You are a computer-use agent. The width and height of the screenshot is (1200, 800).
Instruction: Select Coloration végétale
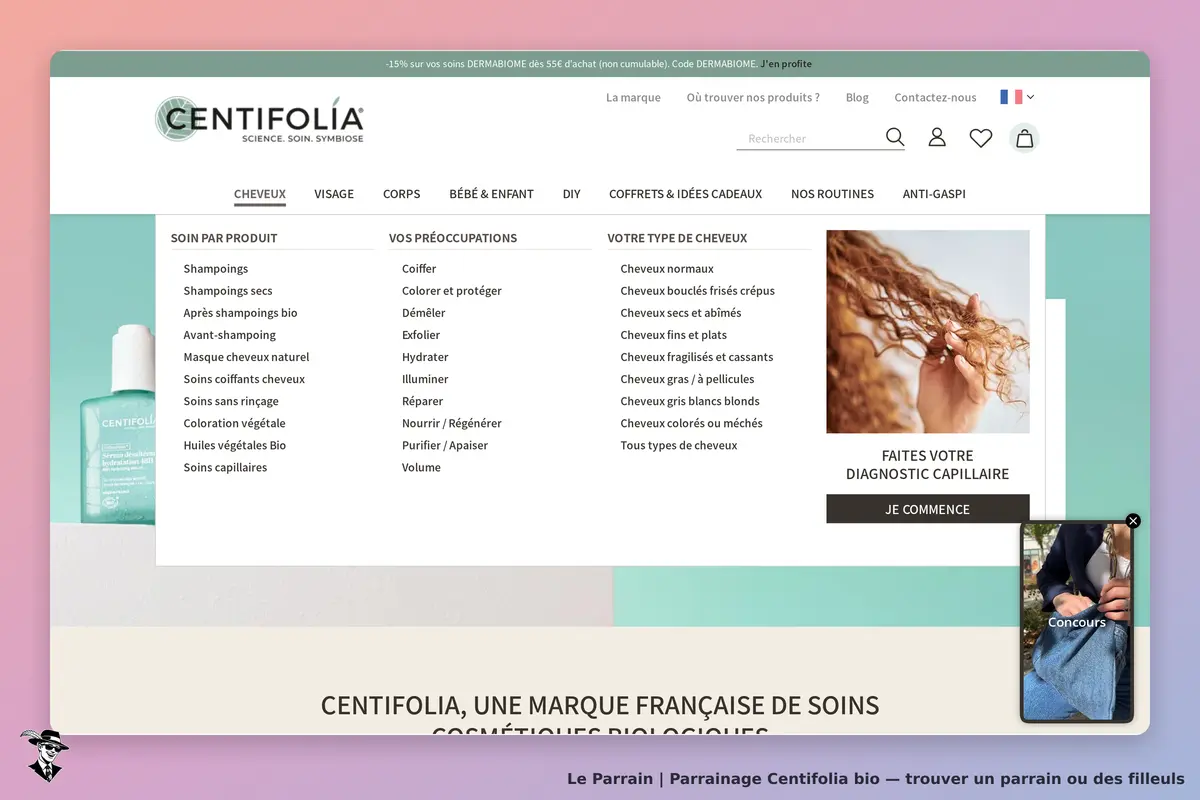pyautogui.click(x=234, y=423)
